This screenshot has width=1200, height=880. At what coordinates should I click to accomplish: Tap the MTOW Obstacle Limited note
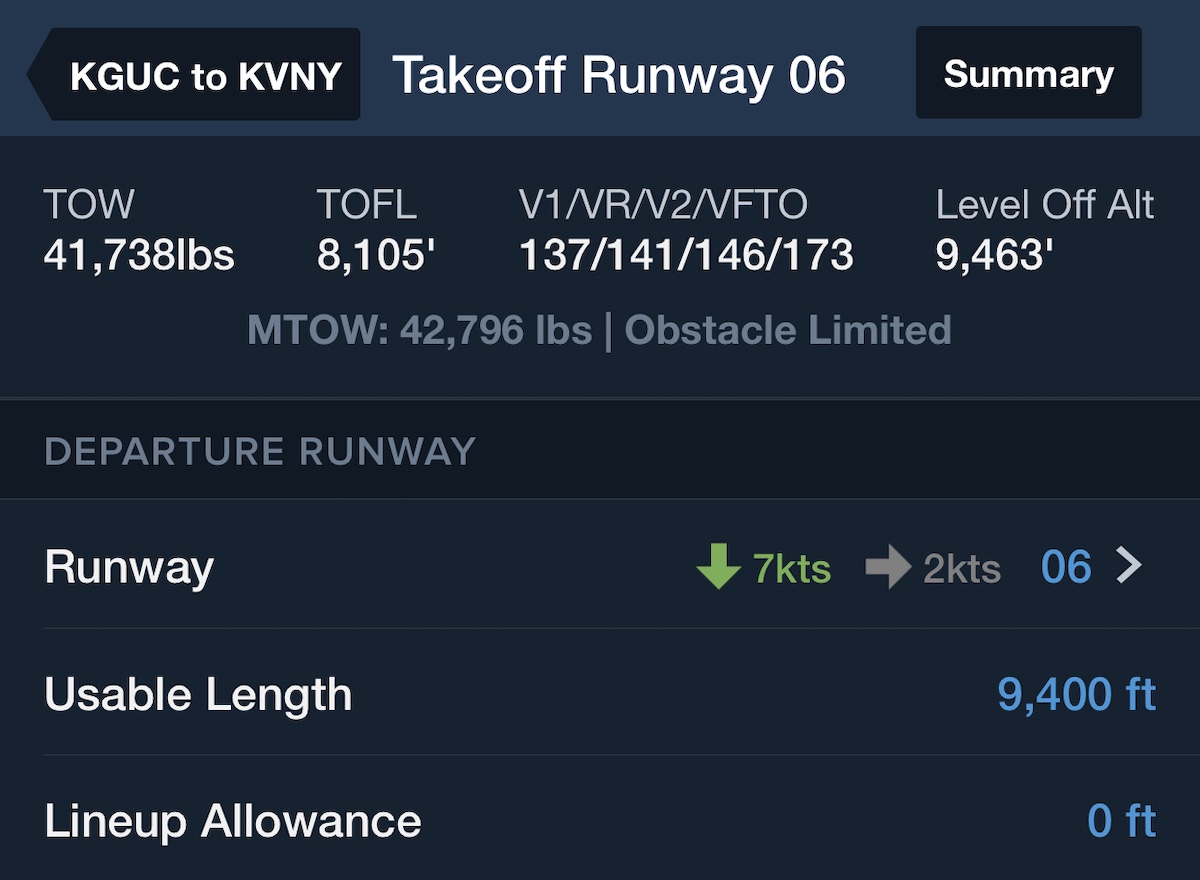[x=599, y=330]
